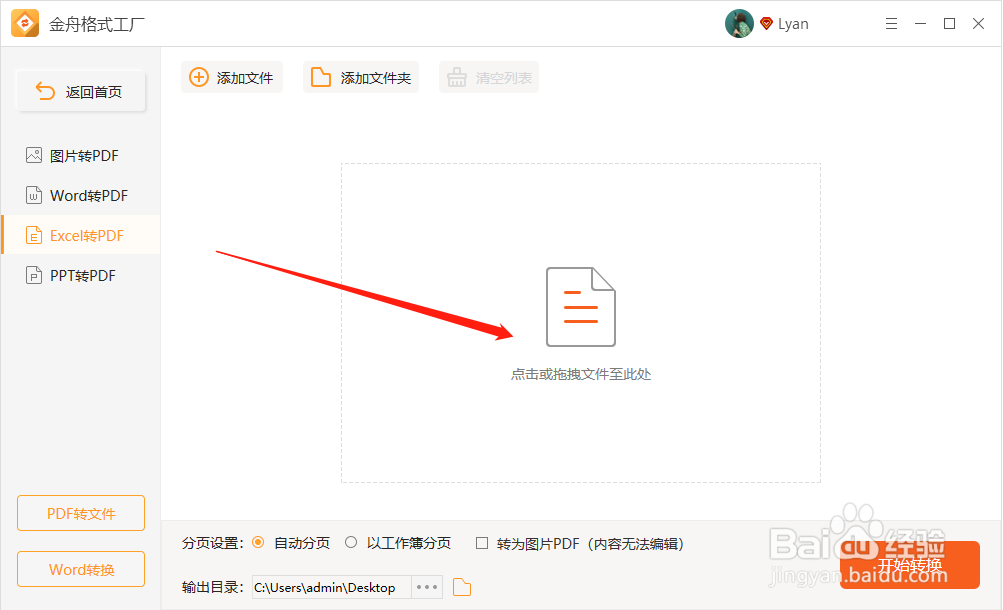
Task: Click the PDF转文件 button
Action: 80,513
